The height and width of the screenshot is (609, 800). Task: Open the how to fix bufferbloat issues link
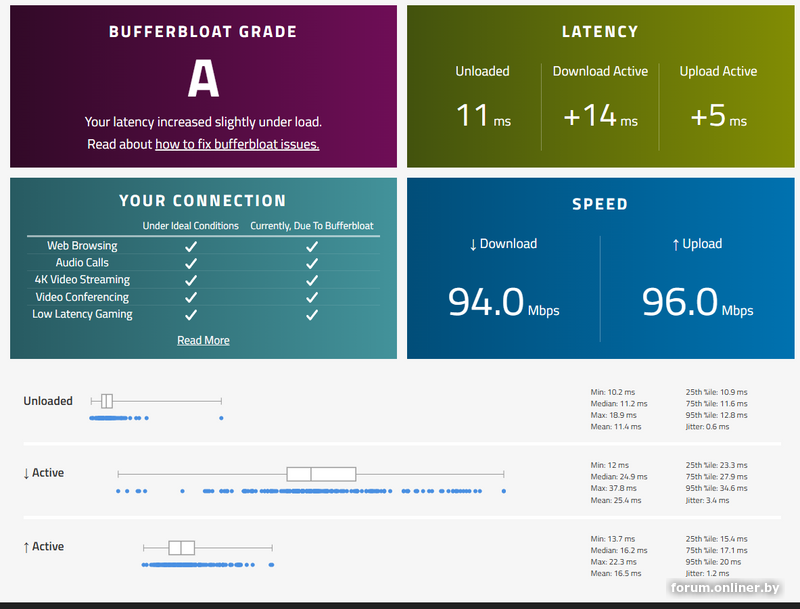237,144
